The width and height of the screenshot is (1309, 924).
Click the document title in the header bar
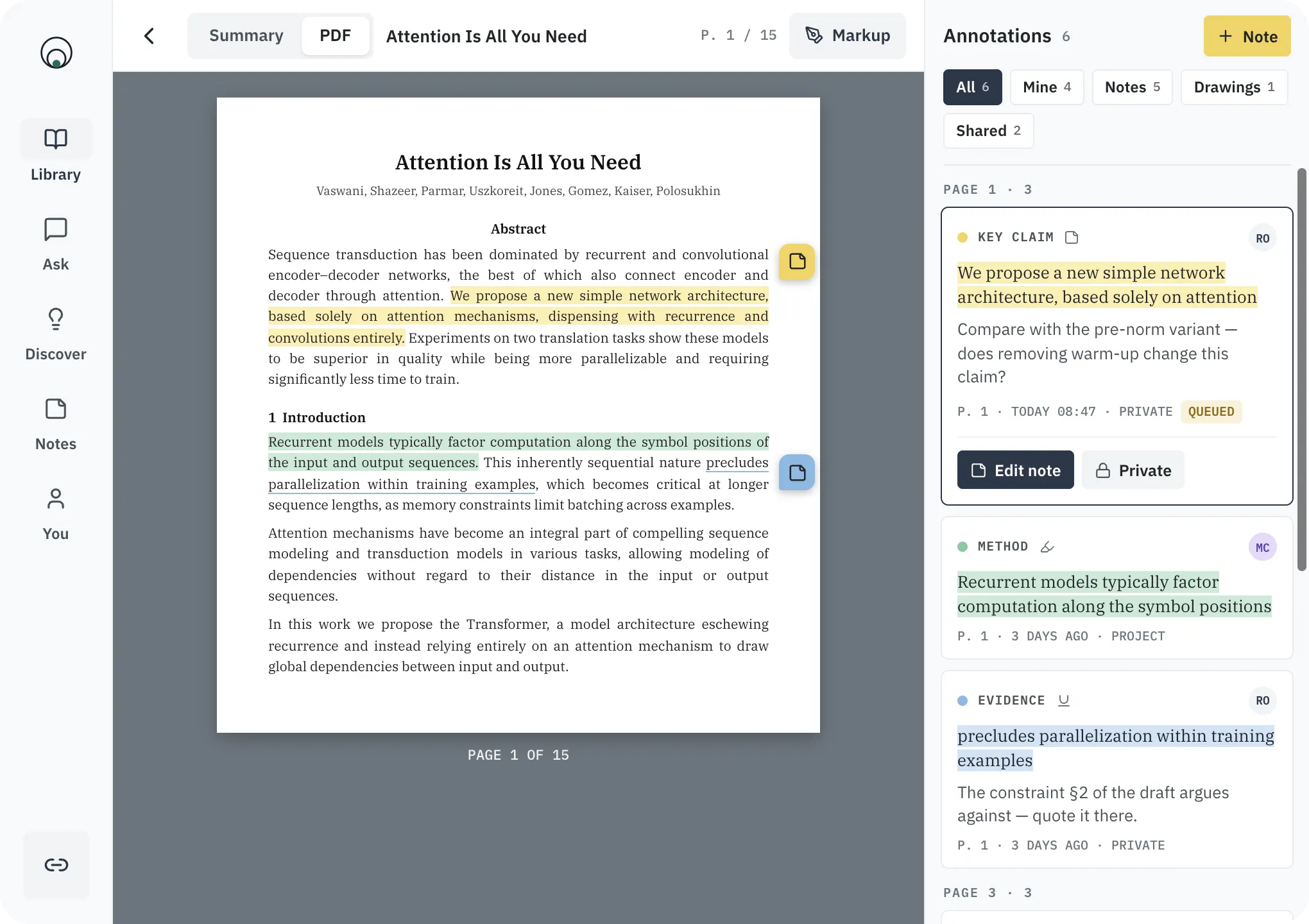(486, 37)
